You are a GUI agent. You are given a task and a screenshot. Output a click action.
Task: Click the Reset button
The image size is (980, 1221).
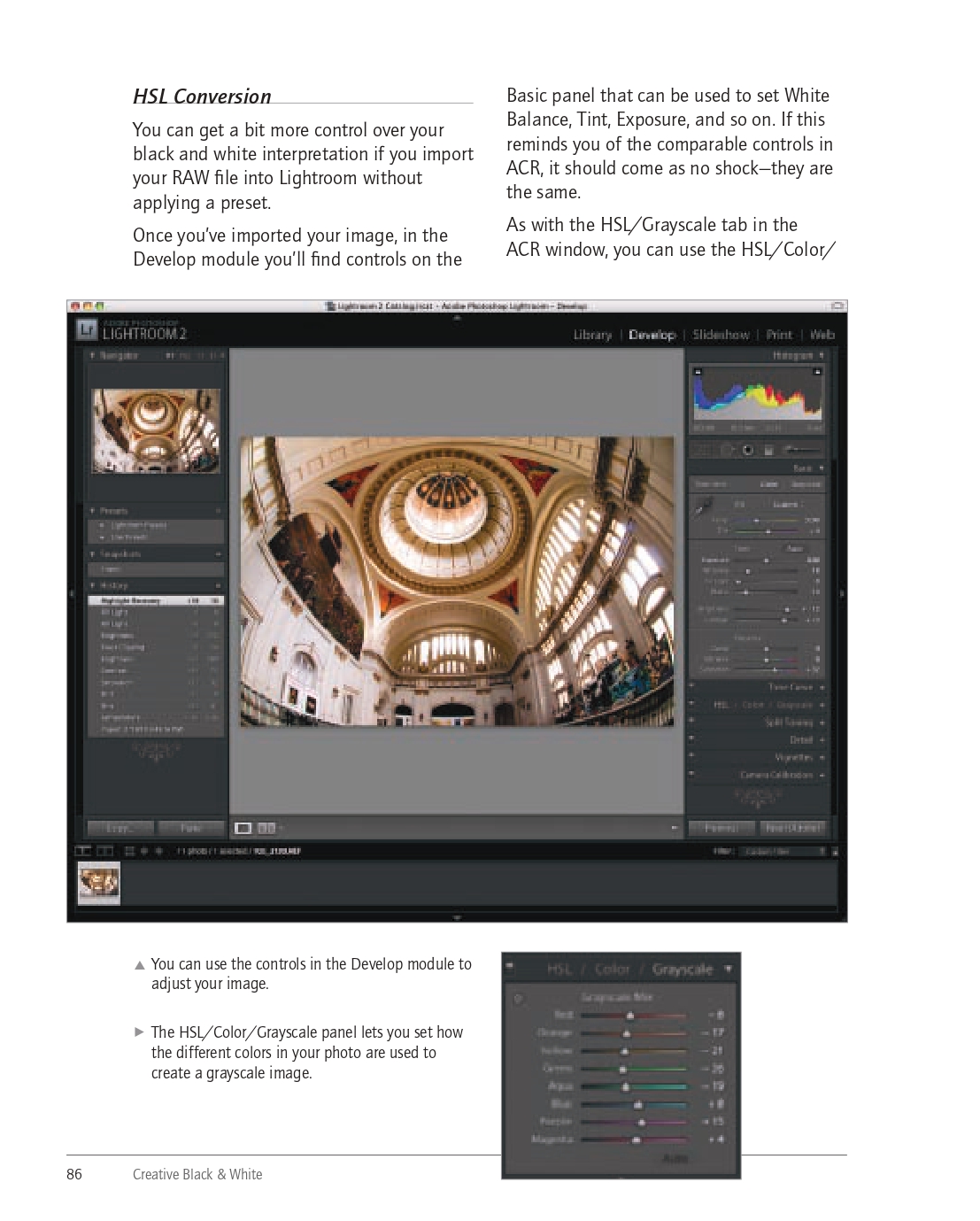[x=793, y=829]
